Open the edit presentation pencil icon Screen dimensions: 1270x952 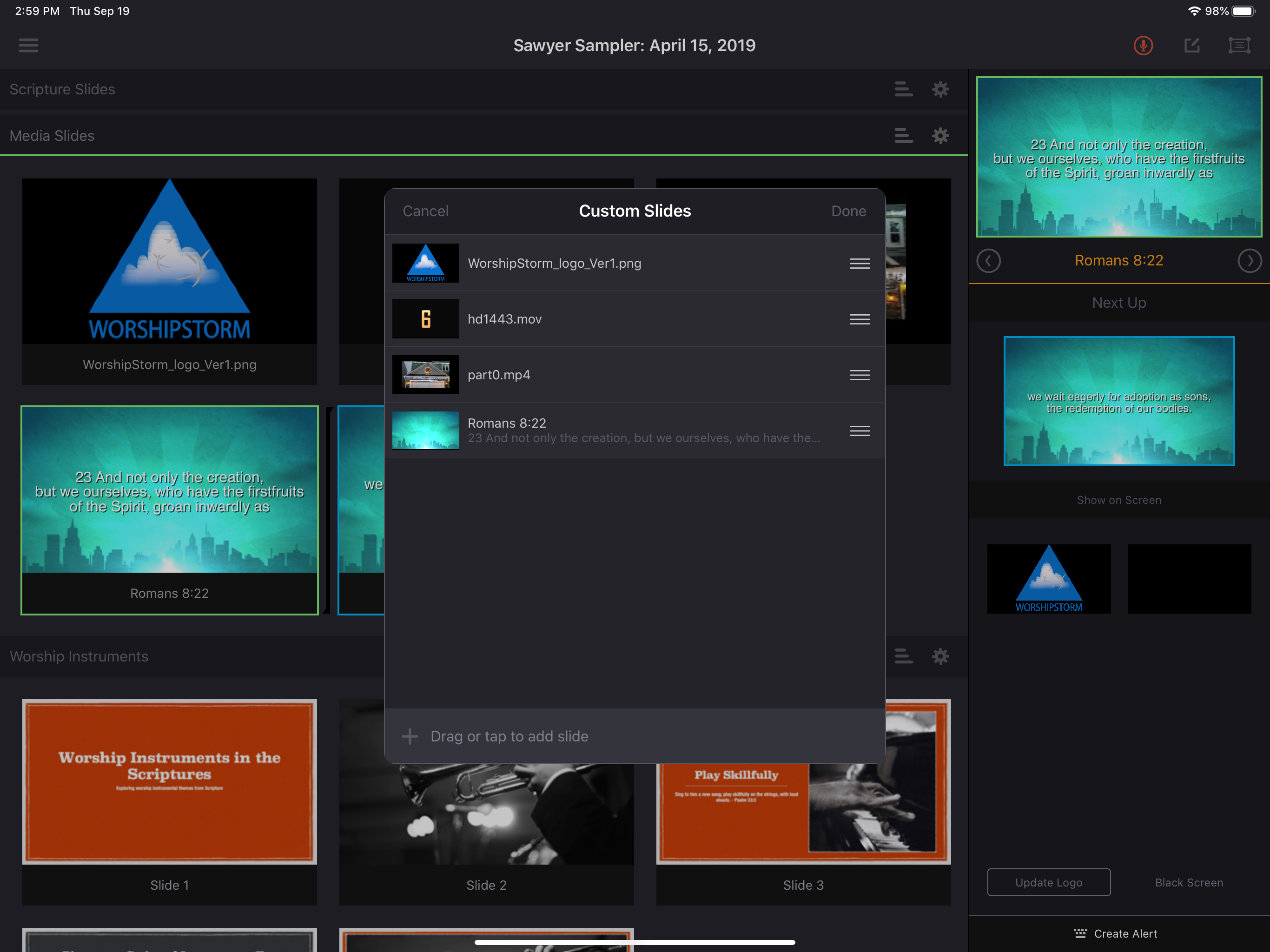point(1192,46)
